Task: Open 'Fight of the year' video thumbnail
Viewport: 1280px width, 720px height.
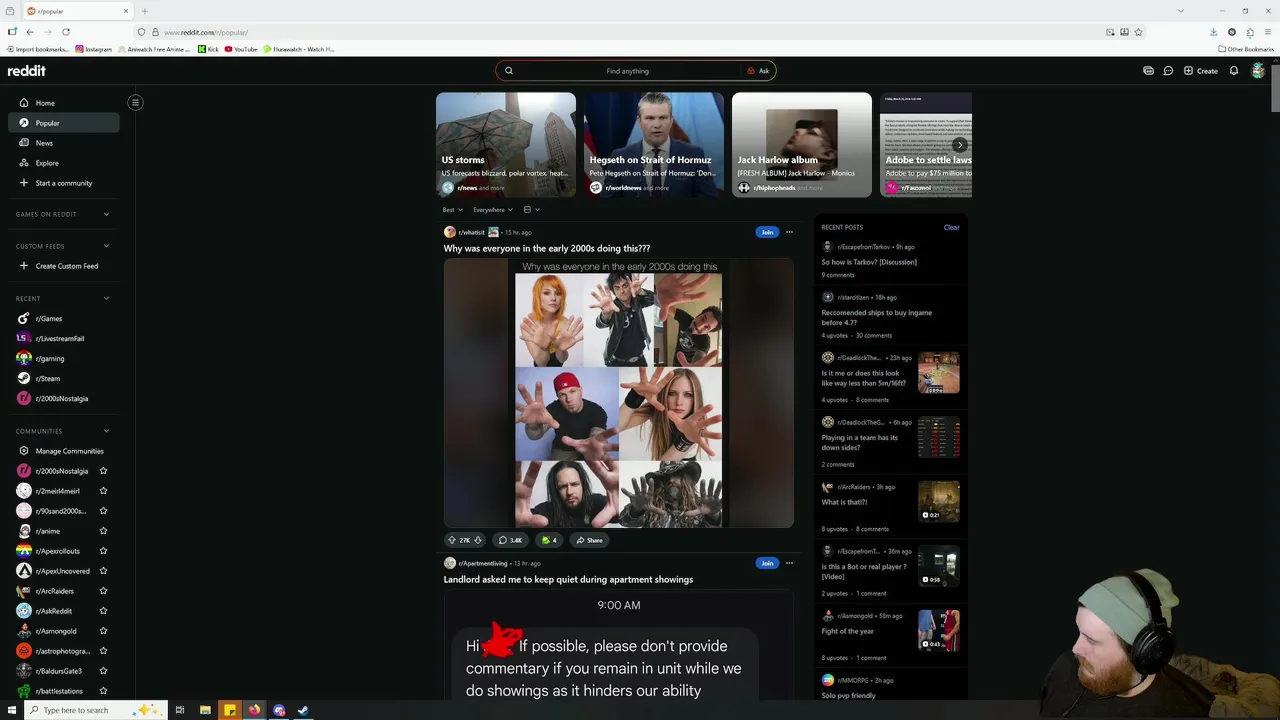Action: pyautogui.click(x=939, y=631)
